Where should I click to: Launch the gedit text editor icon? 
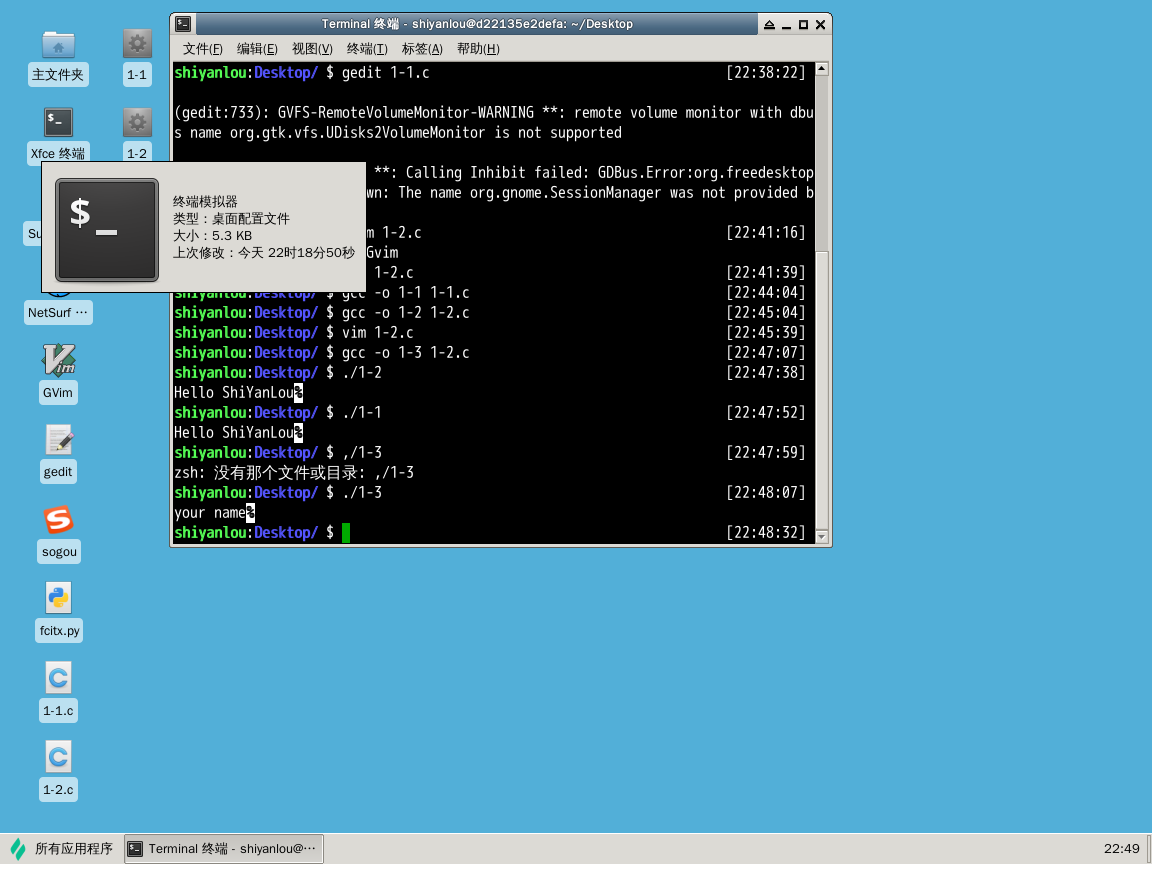pyautogui.click(x=58, y=440)
